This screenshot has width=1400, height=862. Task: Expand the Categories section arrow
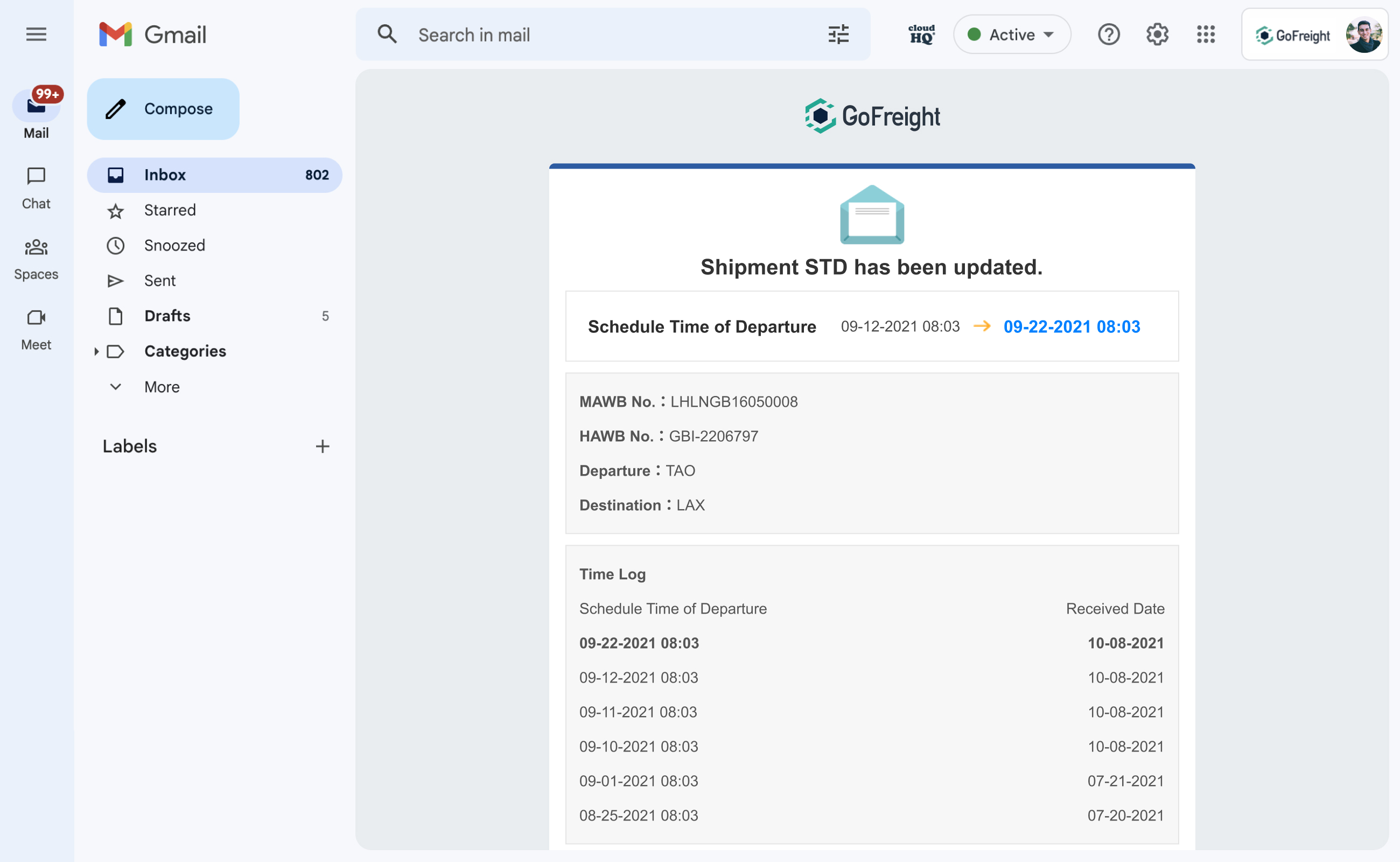(x=96, y=352)
